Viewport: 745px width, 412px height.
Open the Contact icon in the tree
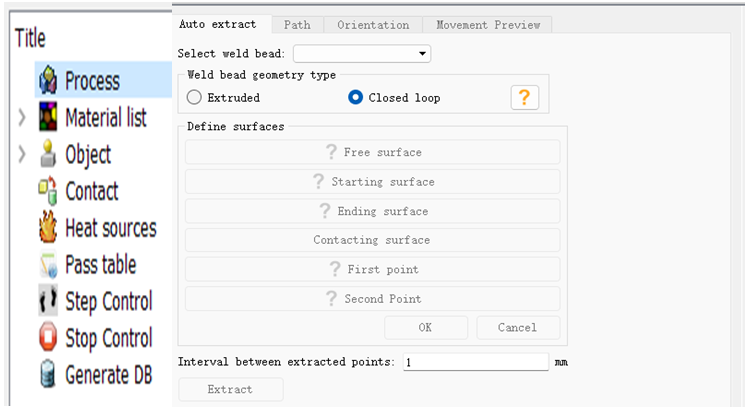(47, 191)
